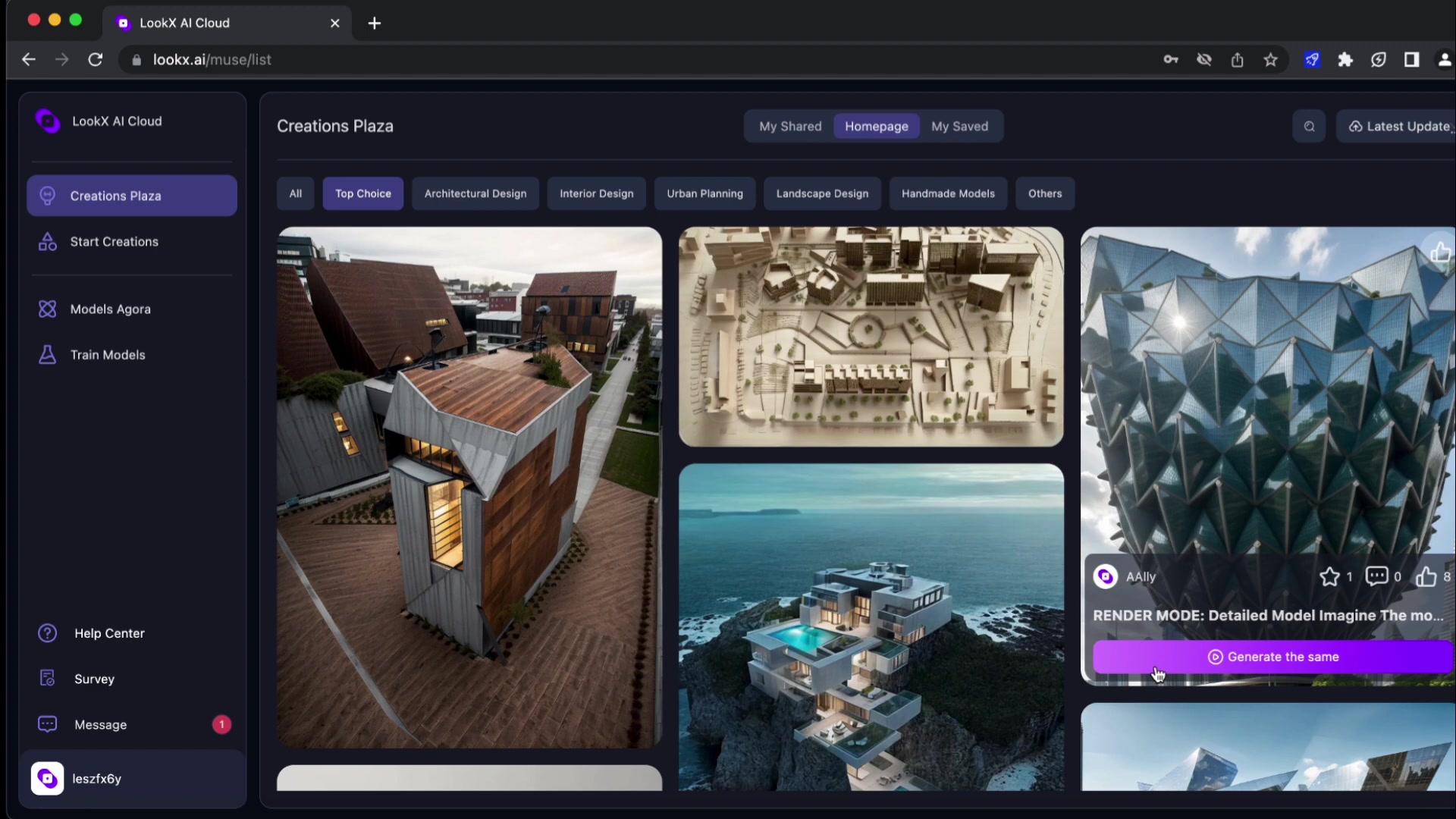Click the LookX AI Cloud logo
Screen dimensions: 1456x819
(47, 121)
